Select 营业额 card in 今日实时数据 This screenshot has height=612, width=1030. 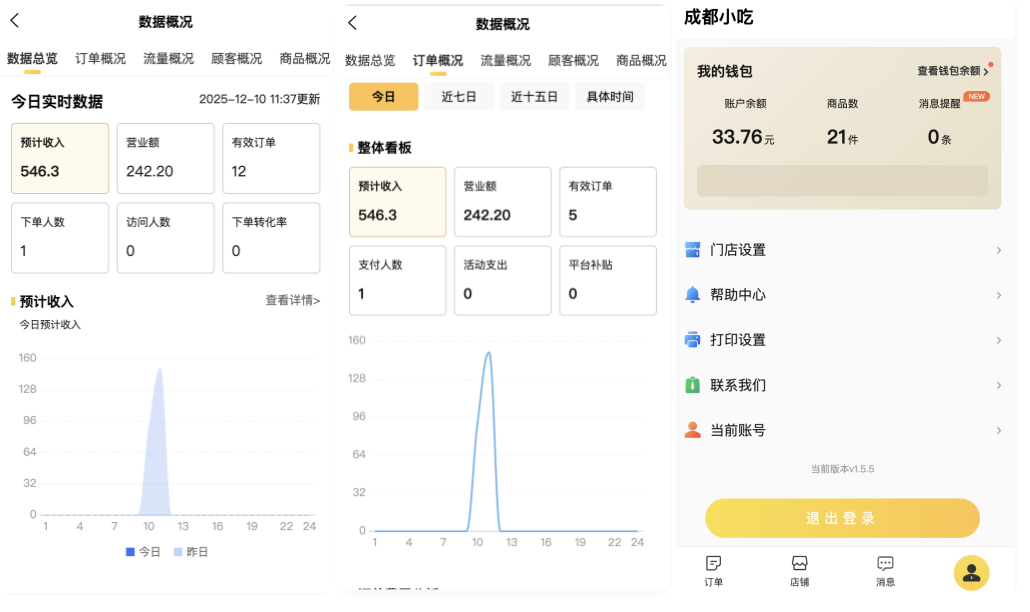[x=166, y=158]
